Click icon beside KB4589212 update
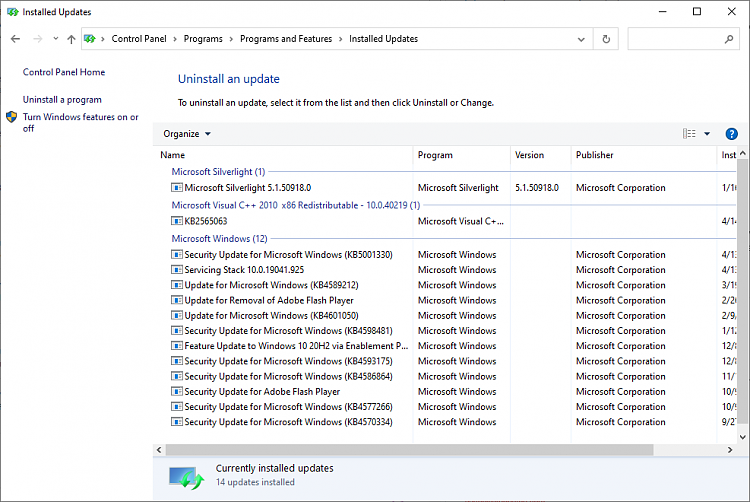Viewport: 750px width, 502px height. 176,285
